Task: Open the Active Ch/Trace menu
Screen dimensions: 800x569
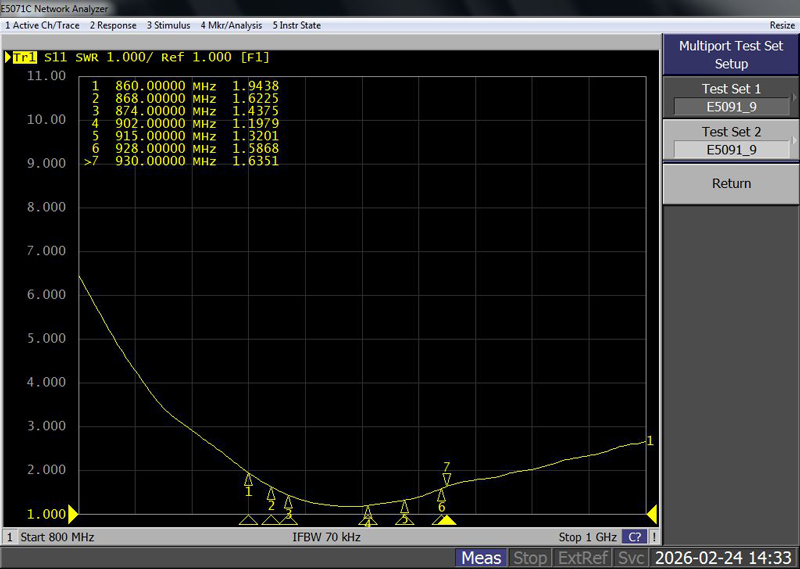Action: [x=42, y=25]
